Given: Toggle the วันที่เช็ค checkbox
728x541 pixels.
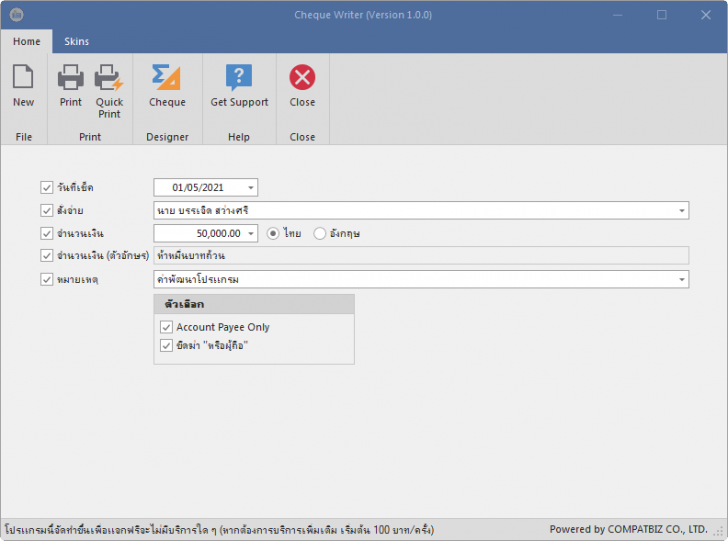Looking at the screenshot, I should [46, 188].
